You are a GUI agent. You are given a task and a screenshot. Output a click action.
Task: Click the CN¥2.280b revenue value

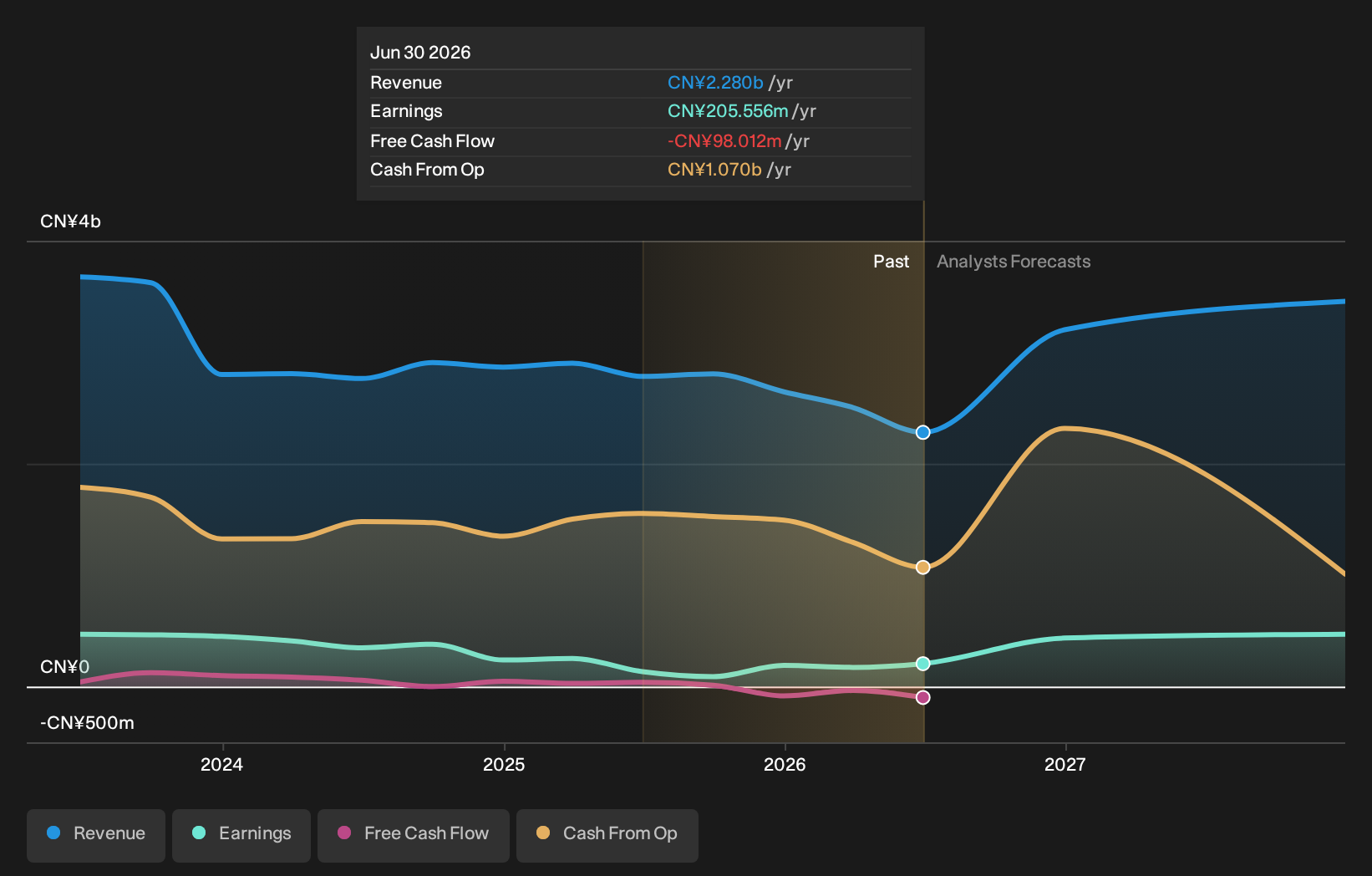(715, 83)
